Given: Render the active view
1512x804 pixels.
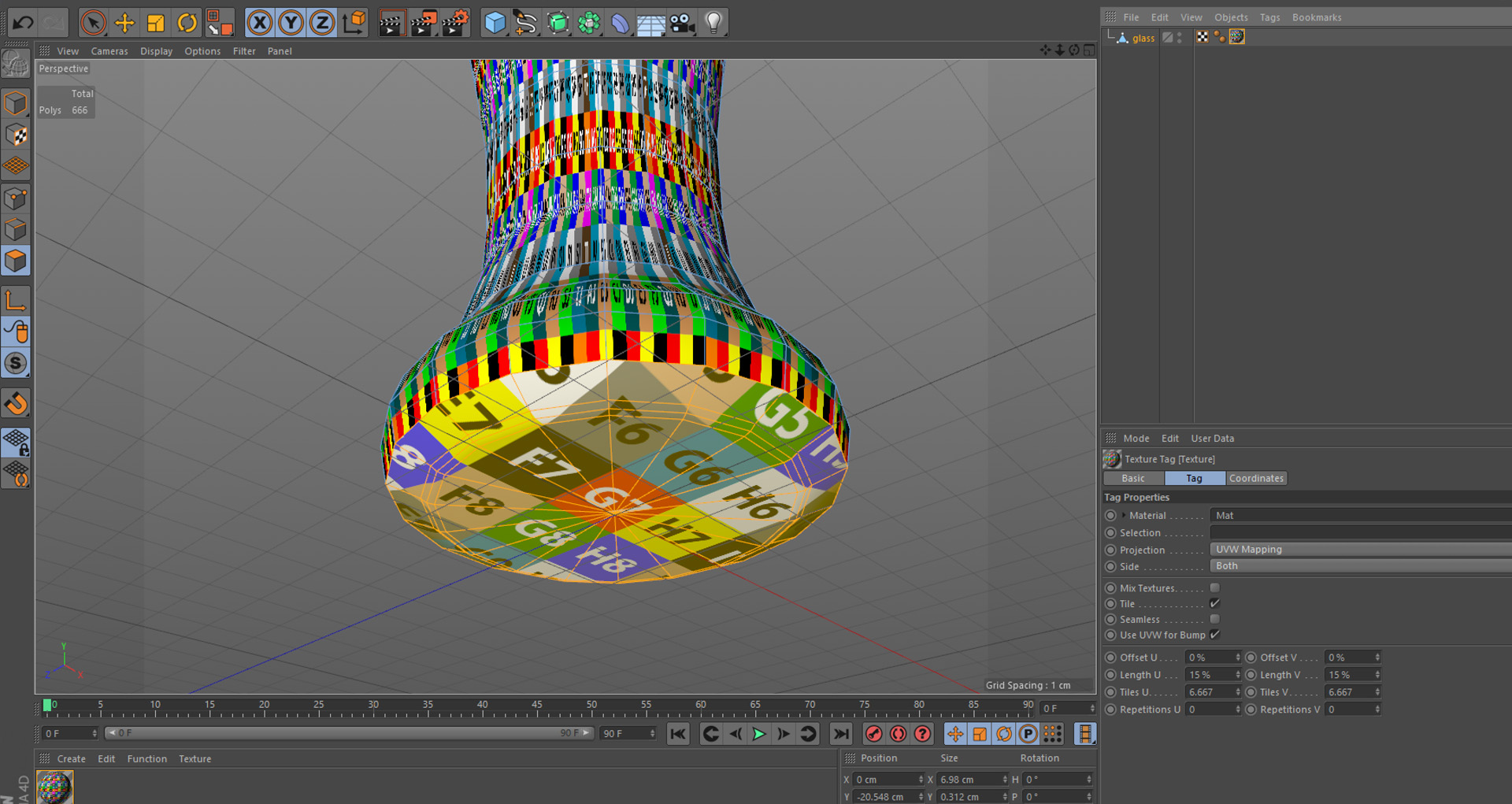Looking at the screenshot, I should [x=391, y=23].
